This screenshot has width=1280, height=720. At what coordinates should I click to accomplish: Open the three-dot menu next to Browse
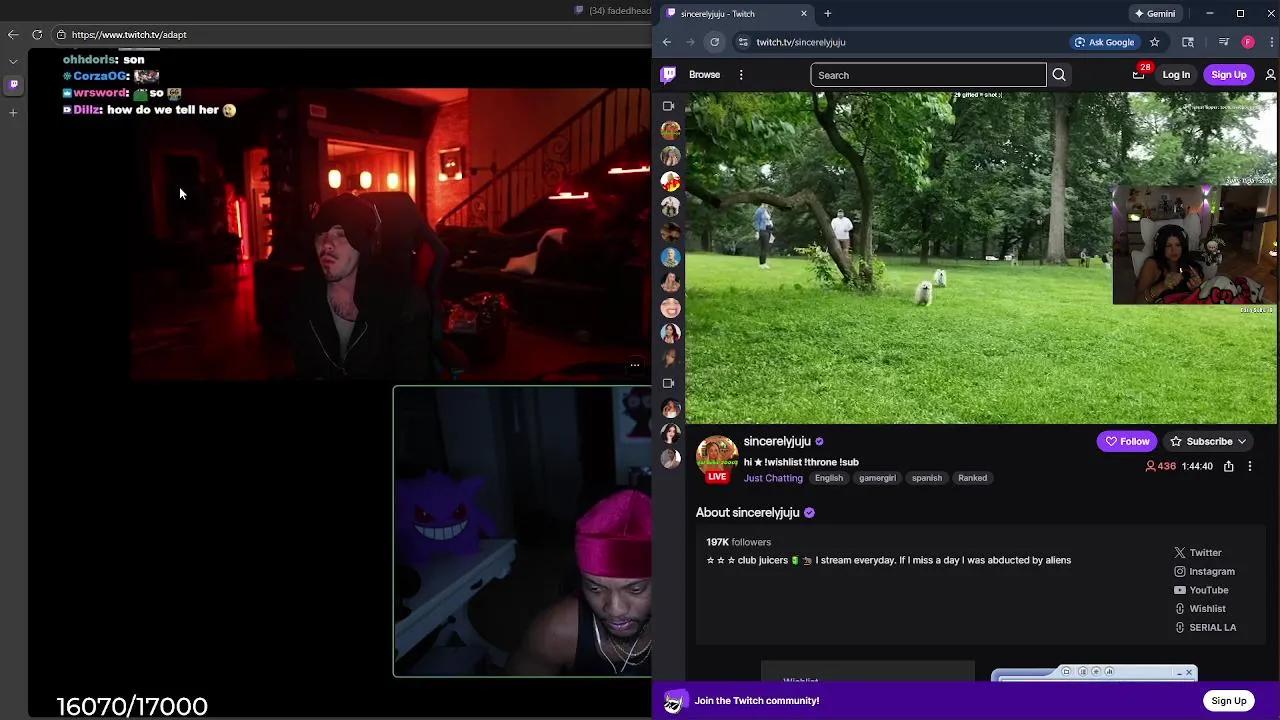(x=741, y=74)
